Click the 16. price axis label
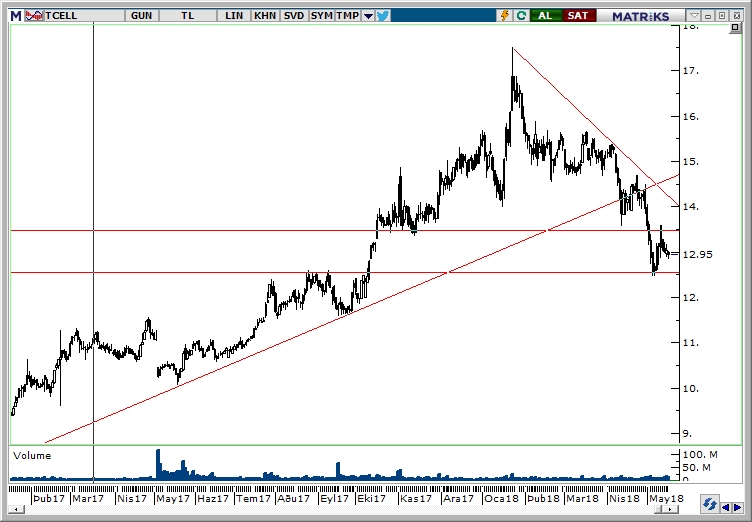 [691, 117]
